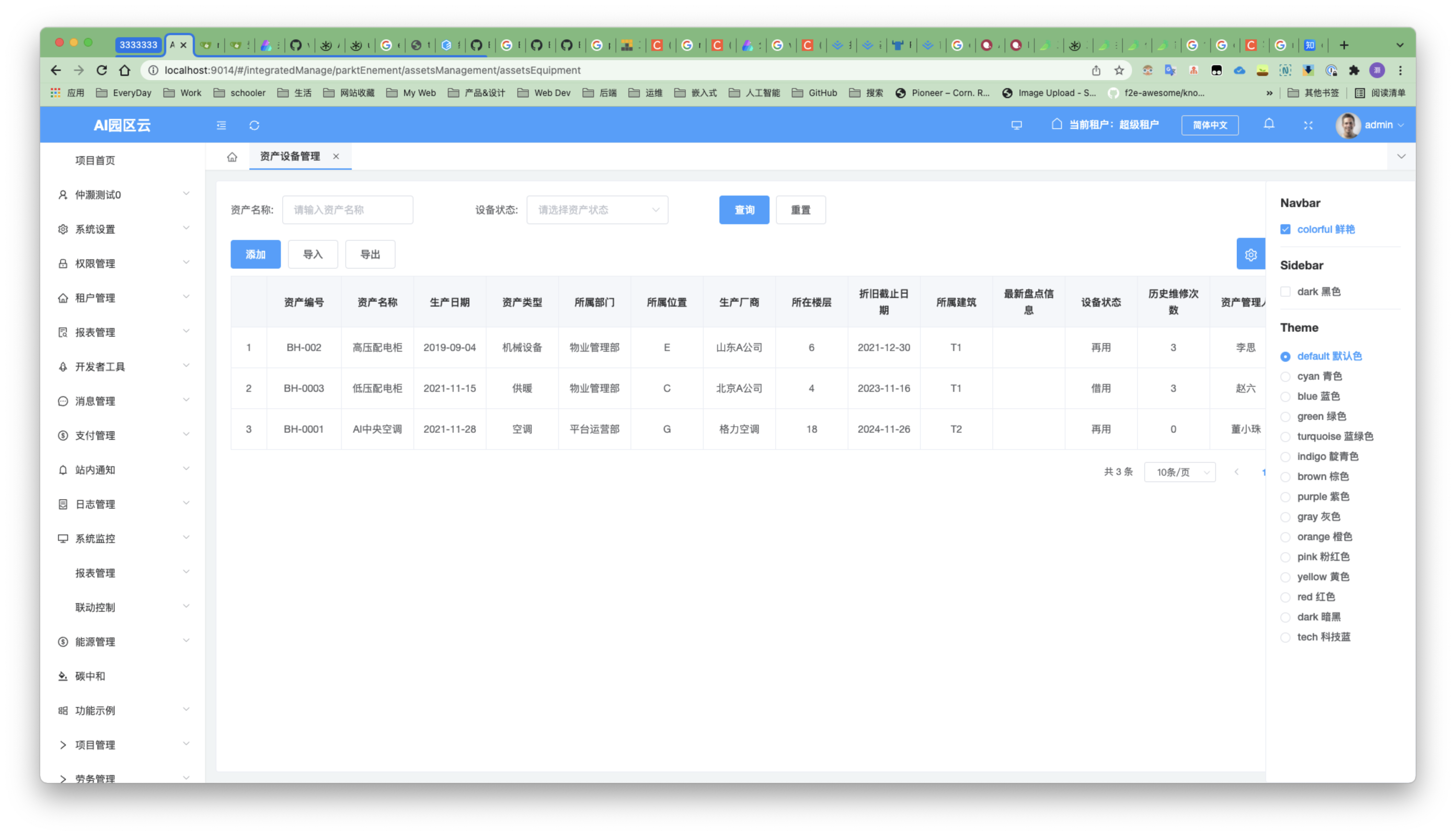Click the 添加 add button
Screen dimensions: 1456x836
point(255,254)
